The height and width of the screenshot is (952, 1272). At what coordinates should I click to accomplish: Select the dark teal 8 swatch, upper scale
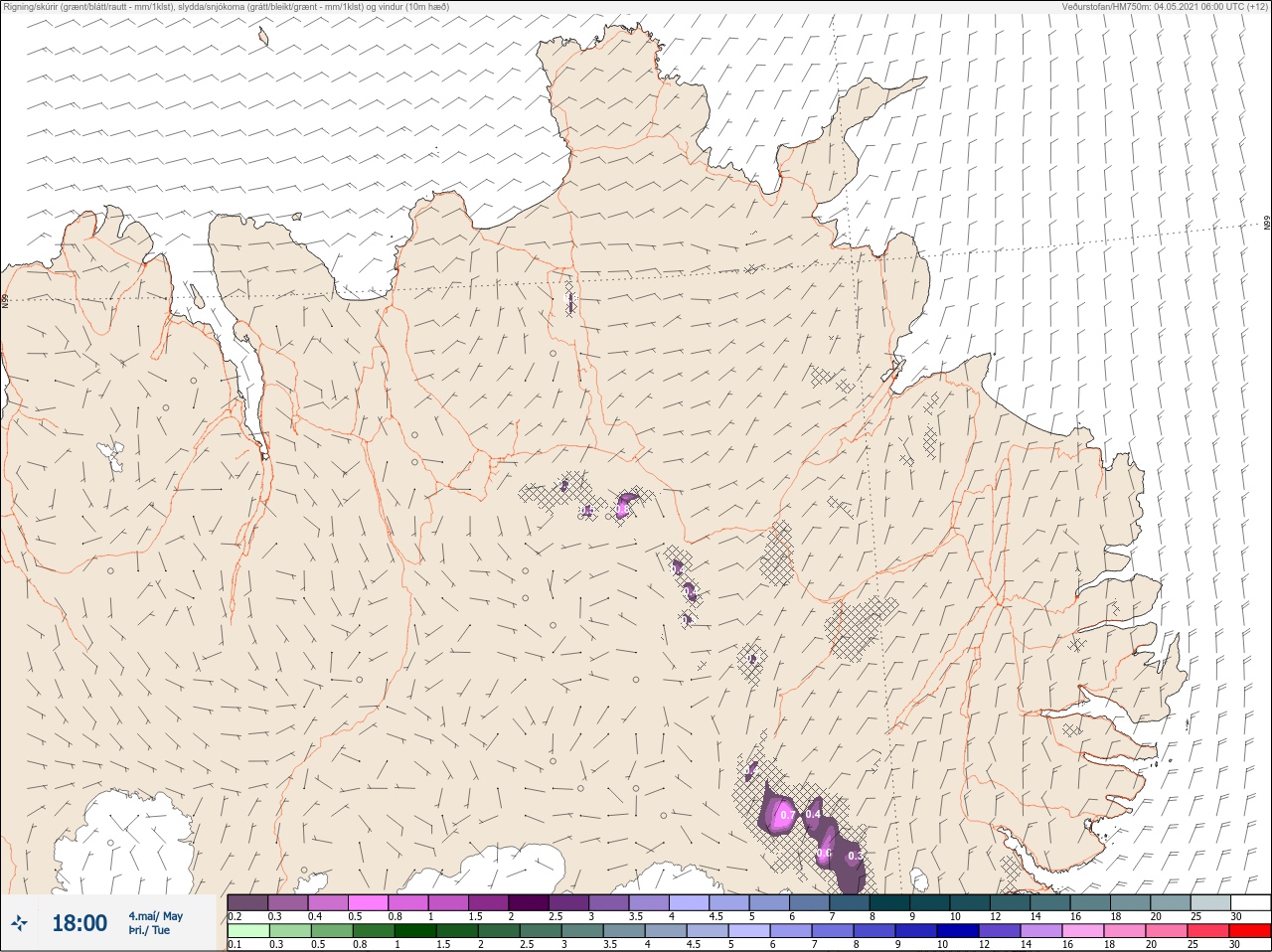click(x=891, y=903)
